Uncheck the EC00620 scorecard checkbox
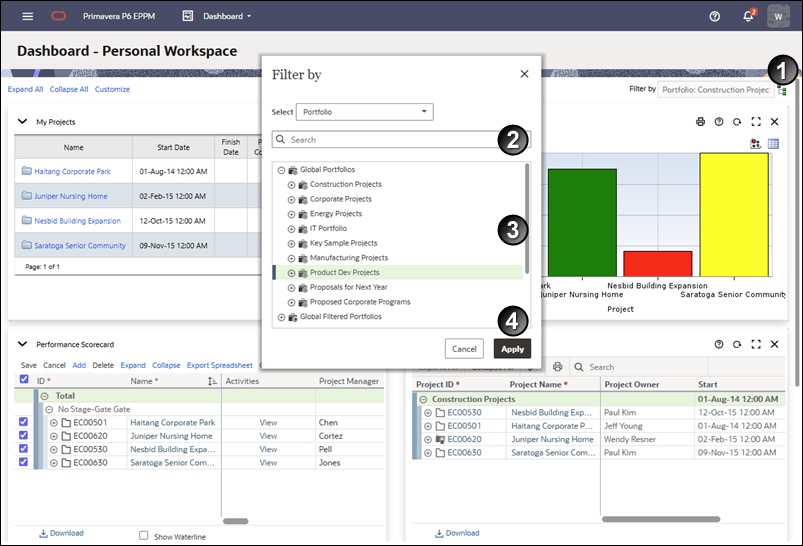 coord(24,435)
